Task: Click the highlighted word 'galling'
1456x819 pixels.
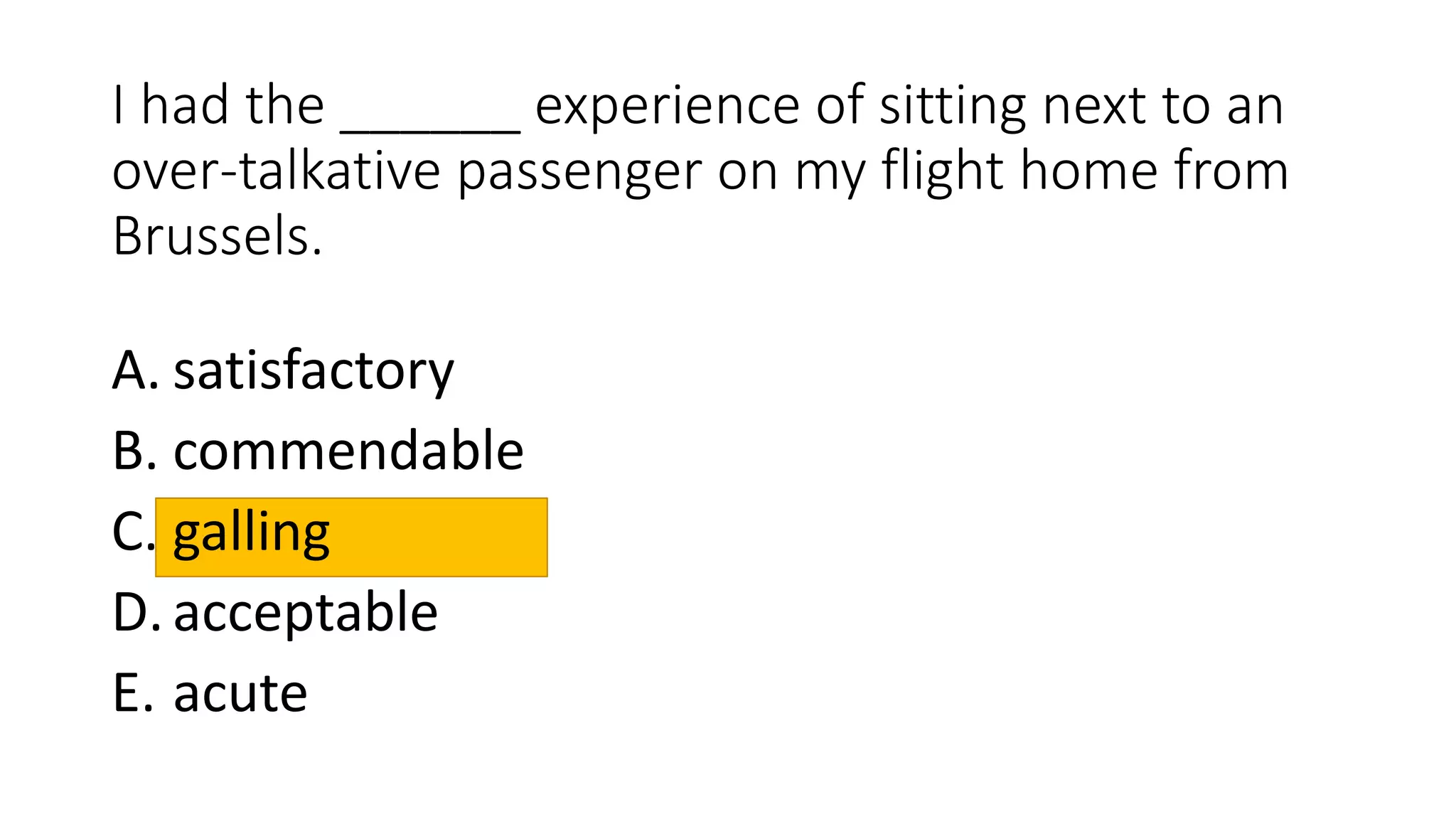Action: [x=252, y=535]
